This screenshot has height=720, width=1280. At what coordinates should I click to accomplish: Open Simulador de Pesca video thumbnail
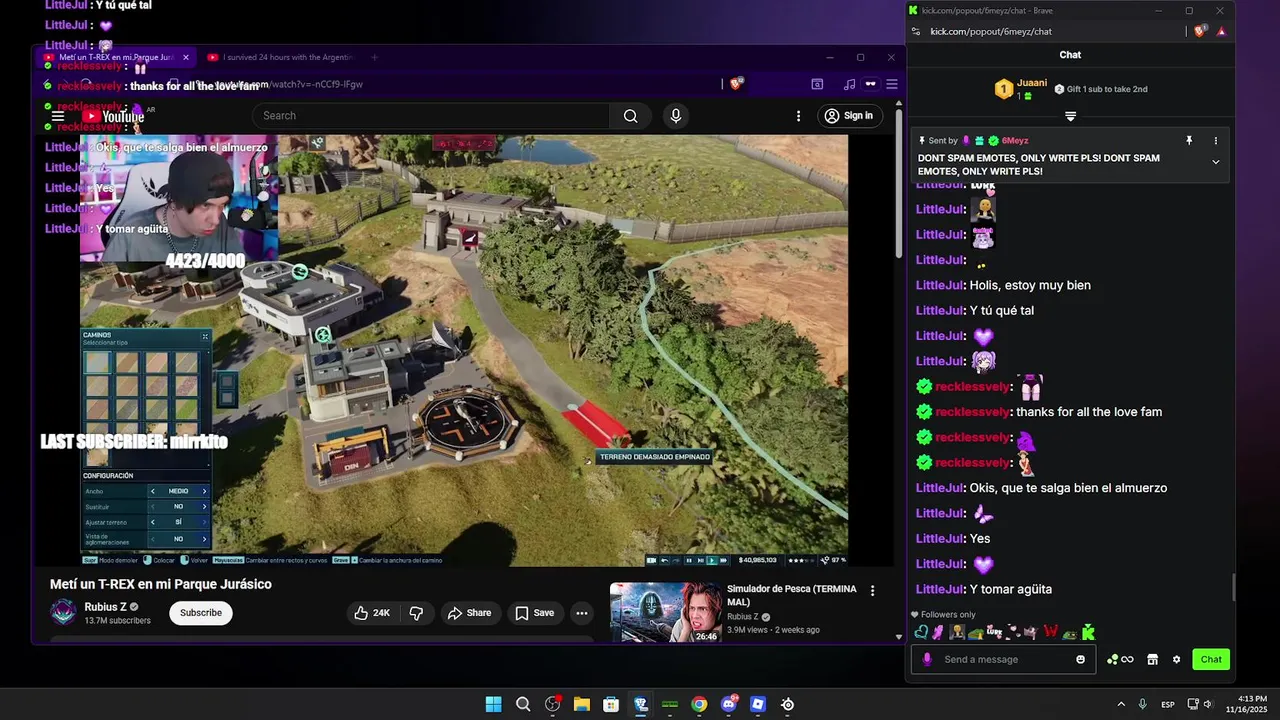666,612
